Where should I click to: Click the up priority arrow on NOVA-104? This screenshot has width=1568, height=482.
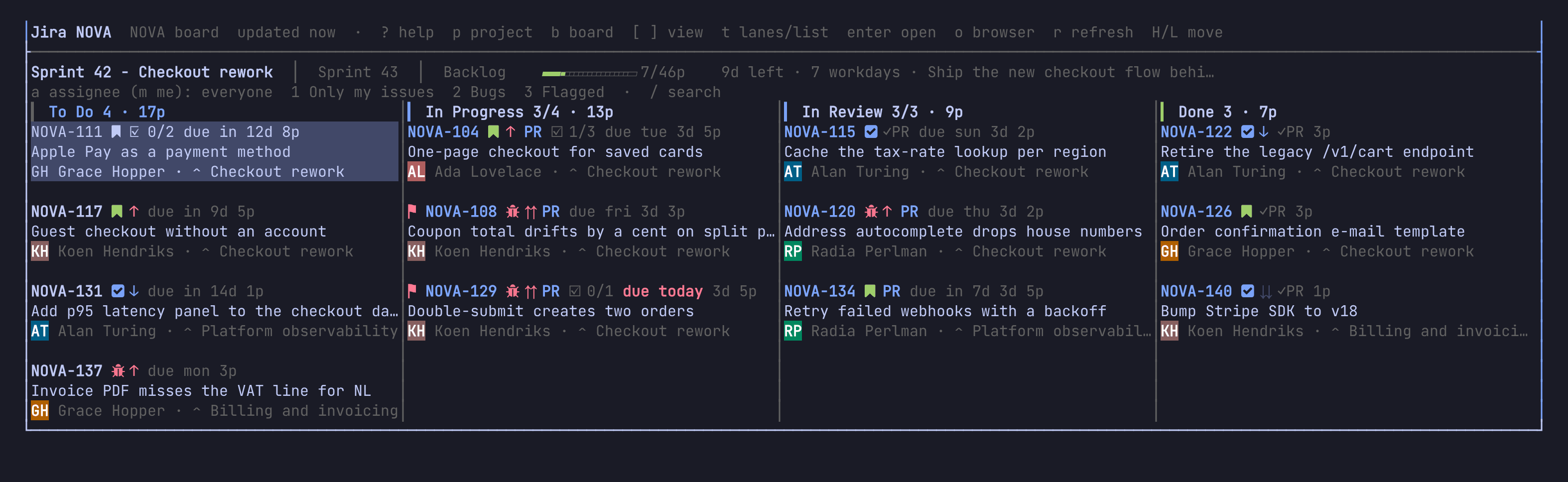click(511, 132)
